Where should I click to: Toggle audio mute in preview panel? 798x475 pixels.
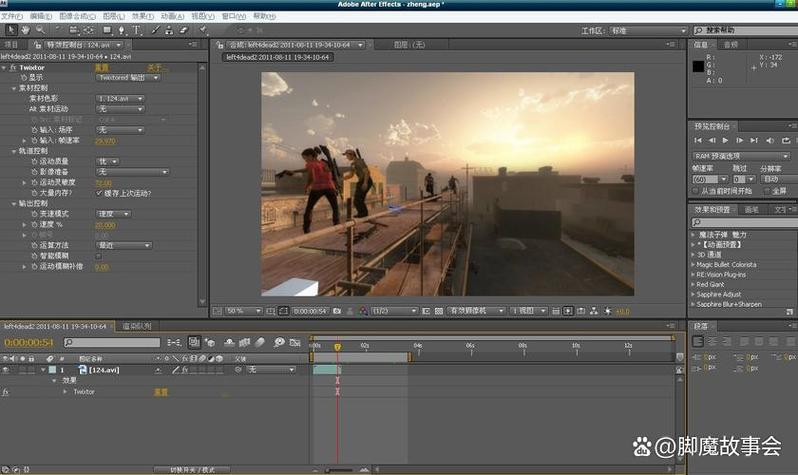[770, 141]
